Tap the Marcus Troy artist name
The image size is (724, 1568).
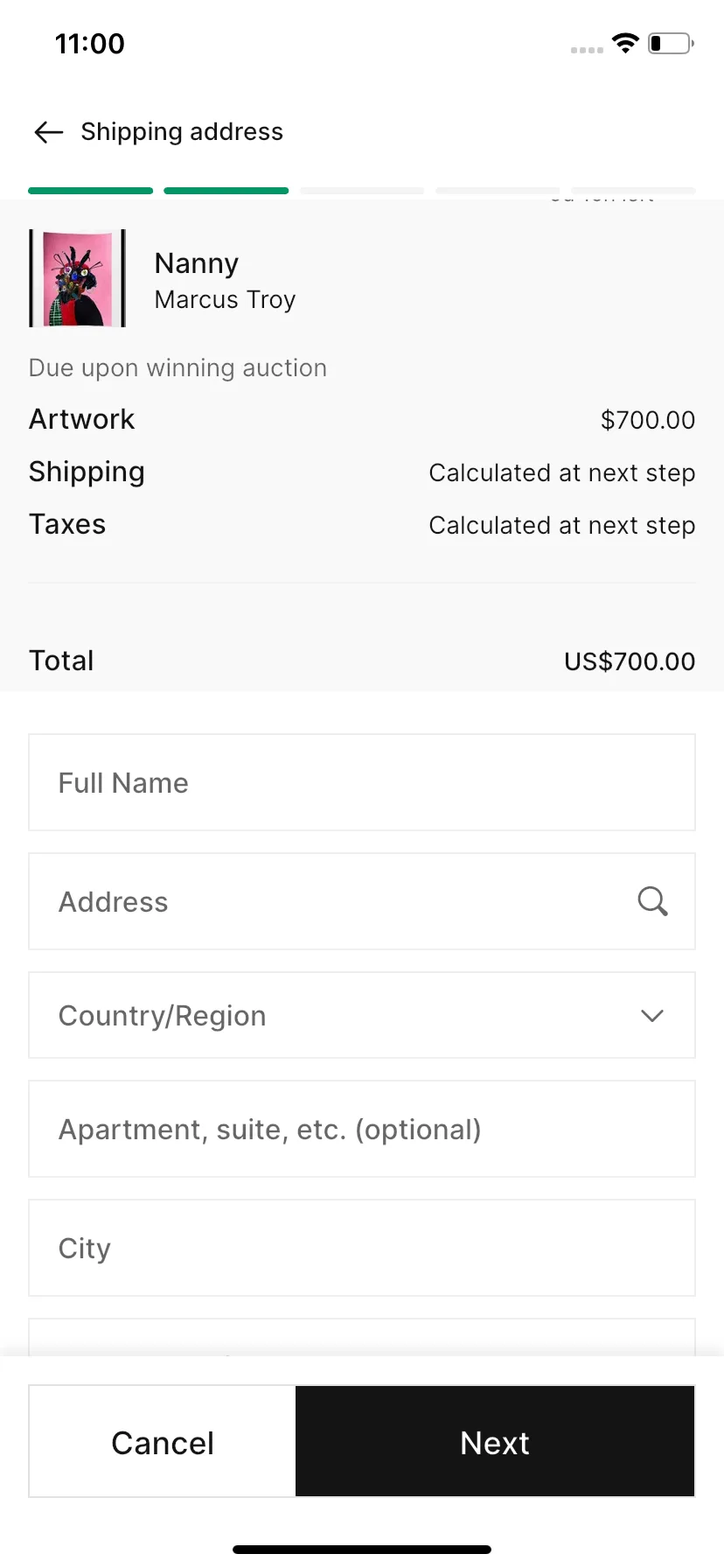click(x=225, y=300)
